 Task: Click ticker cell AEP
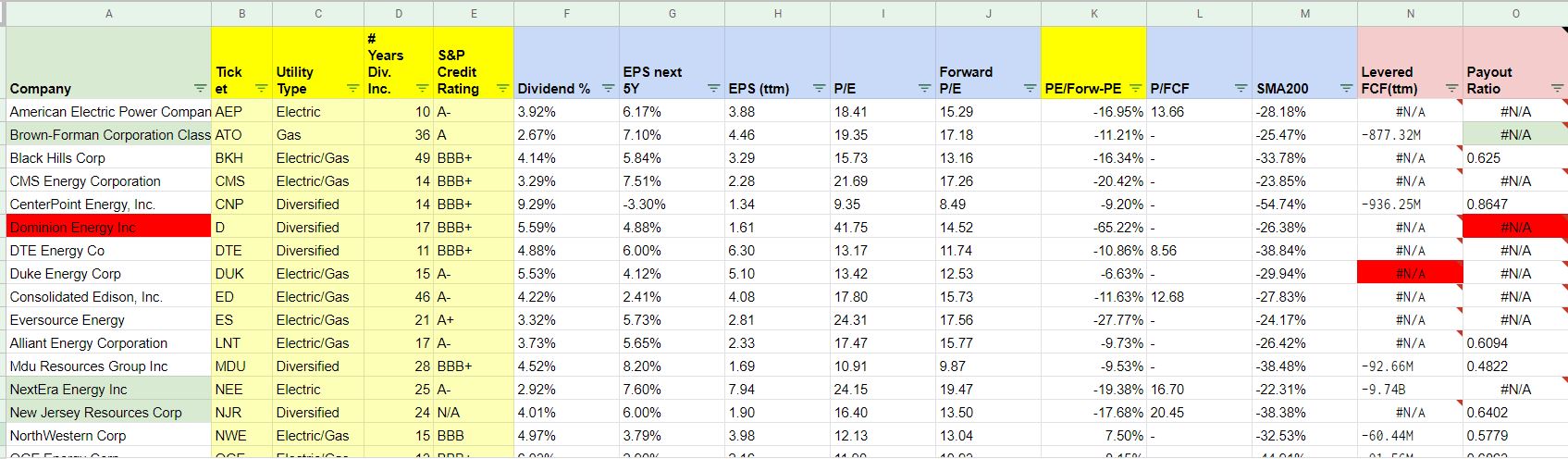click(241, 112)
